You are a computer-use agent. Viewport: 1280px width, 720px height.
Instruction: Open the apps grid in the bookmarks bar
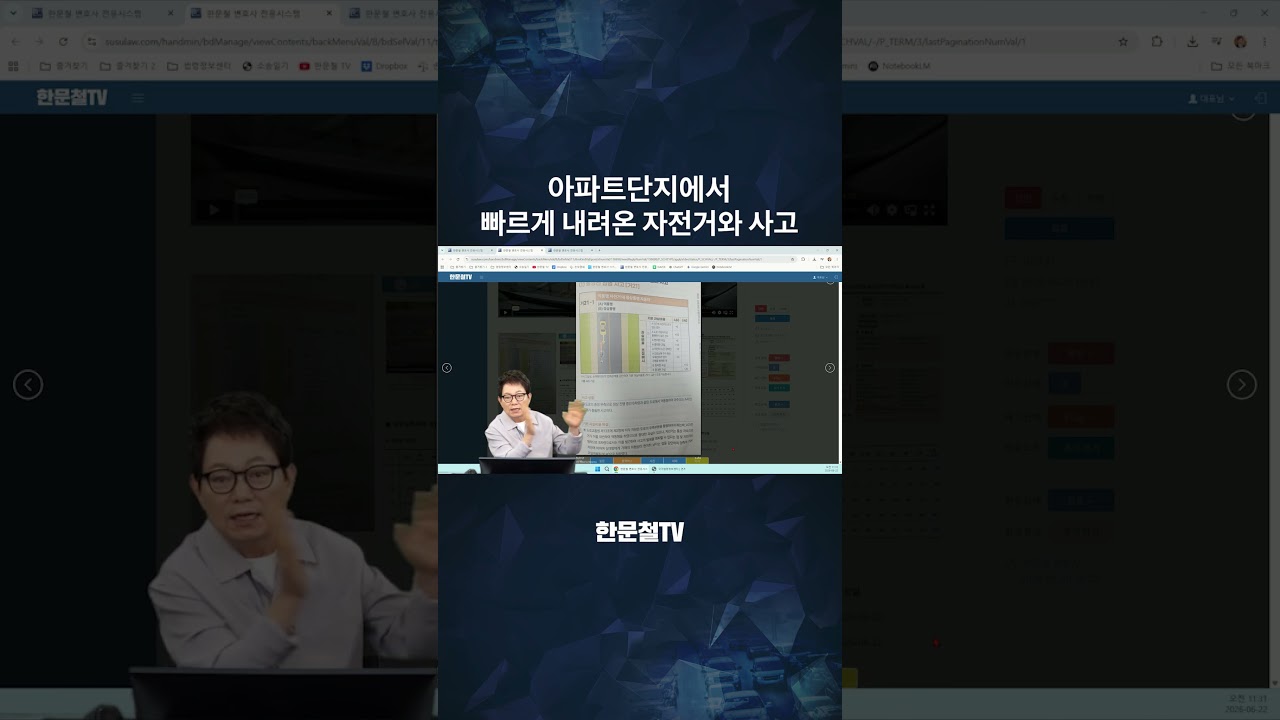tap(13, 66)
